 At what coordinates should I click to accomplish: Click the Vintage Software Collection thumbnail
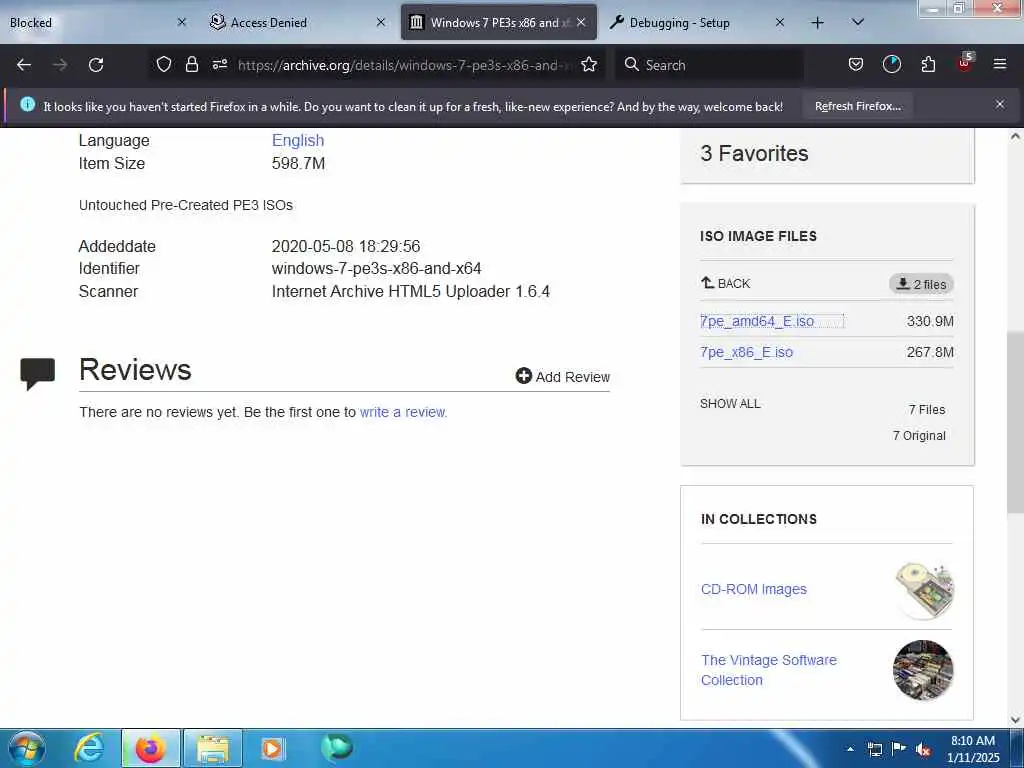[923, 670]
